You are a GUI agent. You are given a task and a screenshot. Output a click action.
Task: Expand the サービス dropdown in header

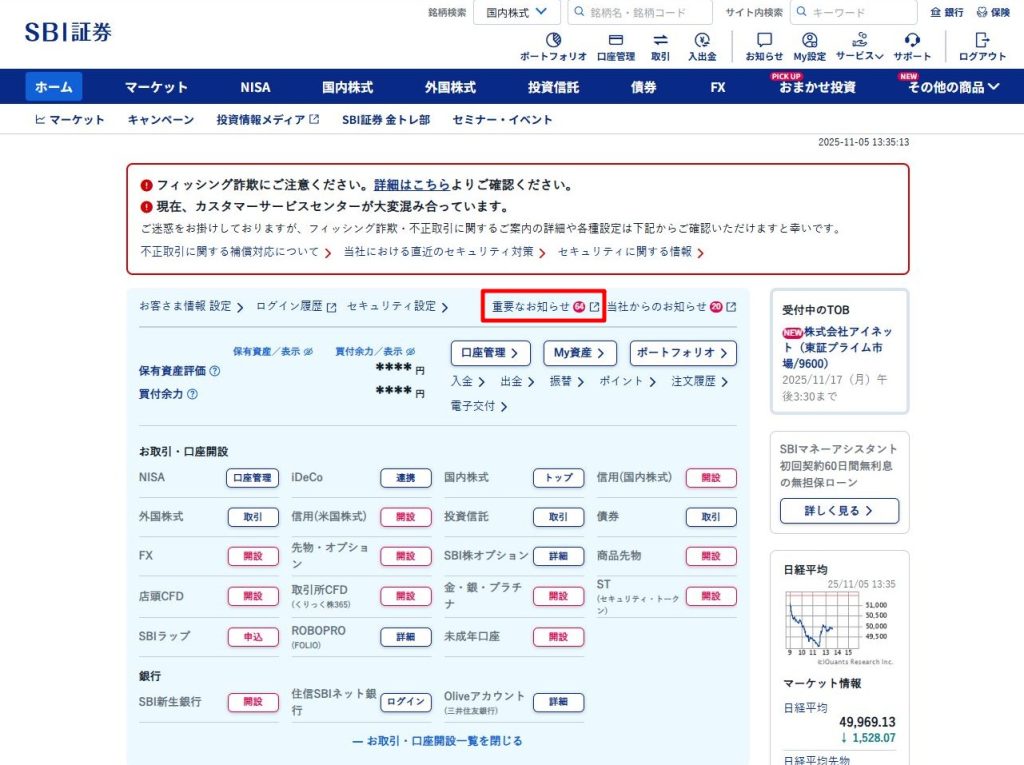(x=859, y=41)
